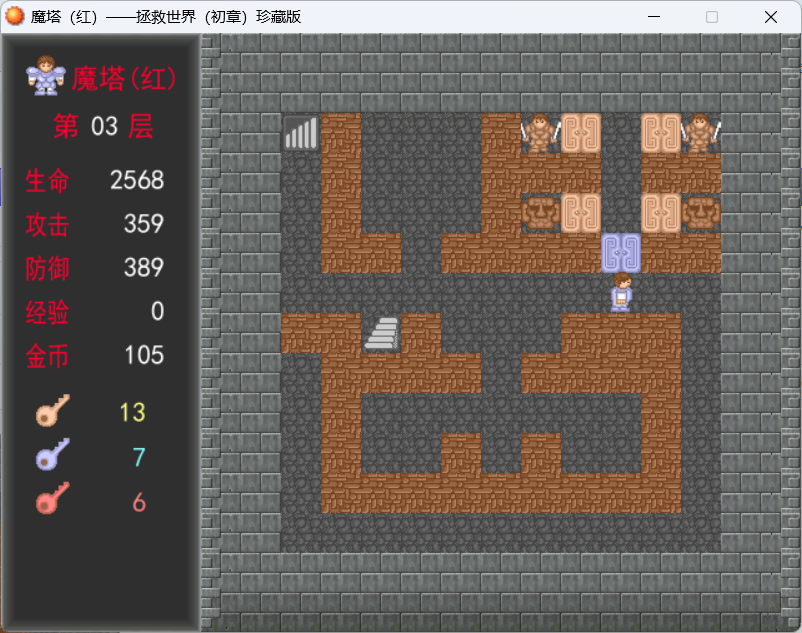The width and height of the screenshot is (802, 633).
Task: Minimize the game window
Action: tap(654, 17)
